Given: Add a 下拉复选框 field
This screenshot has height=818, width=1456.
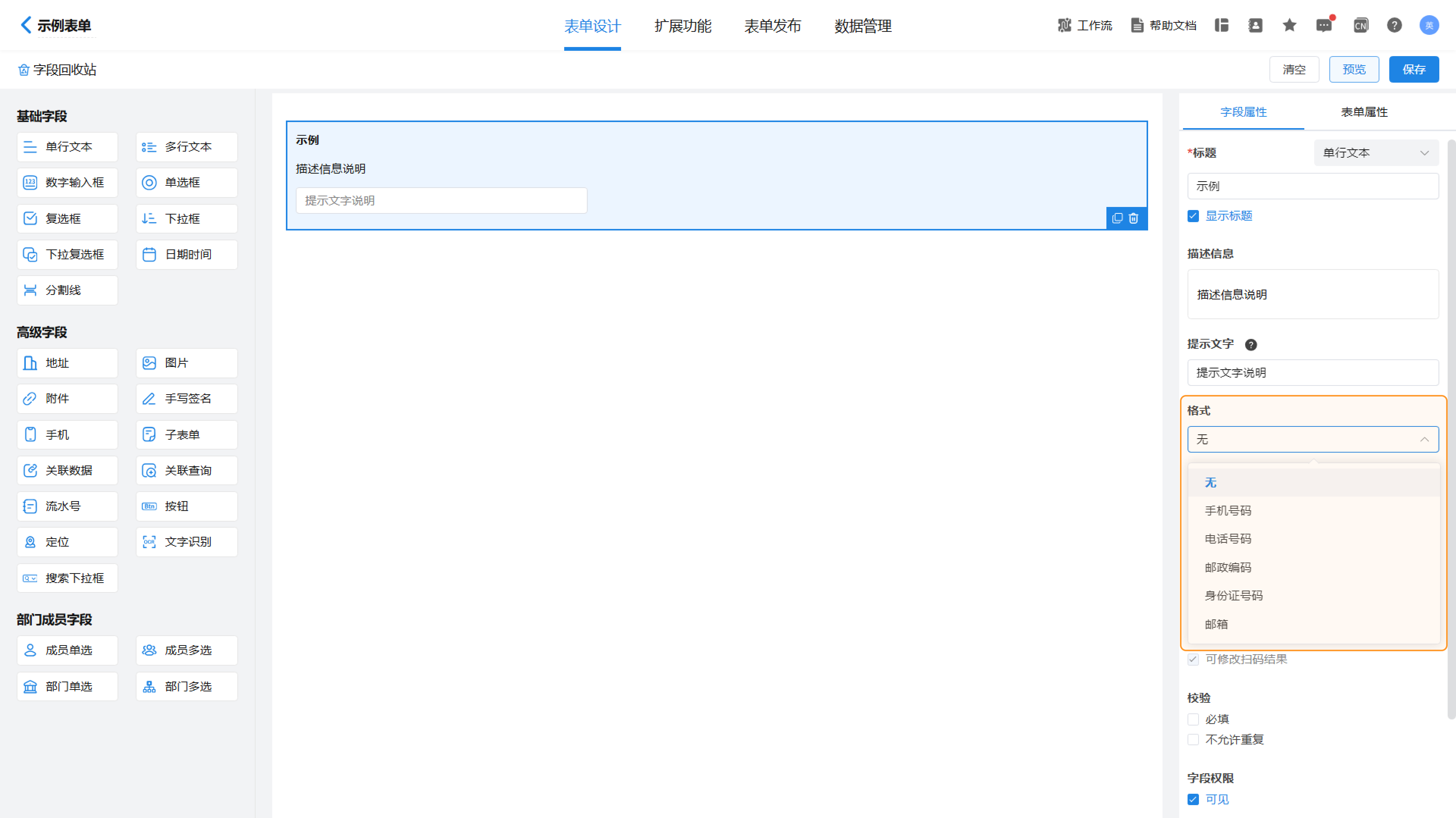Looking at the screenshot, I should click(67, 255).
